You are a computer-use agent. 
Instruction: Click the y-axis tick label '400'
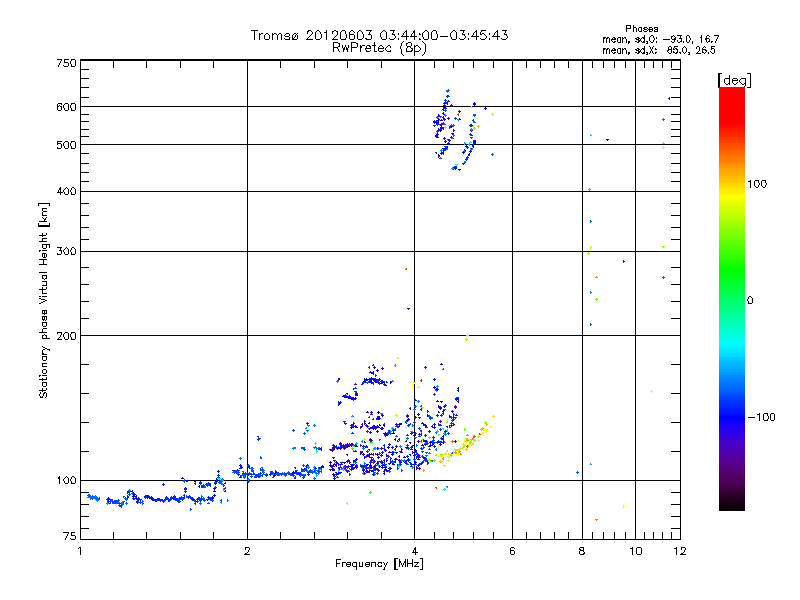click(66, 191)
